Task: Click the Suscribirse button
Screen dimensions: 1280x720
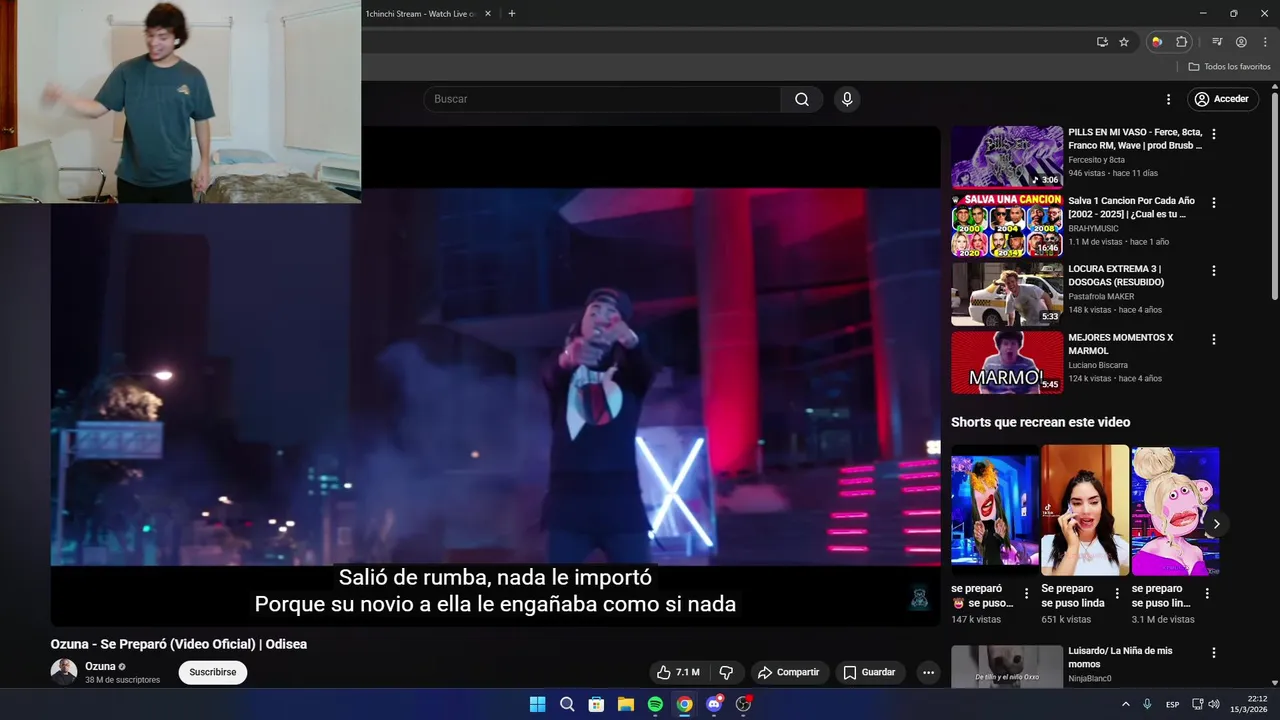Action: click(213, 672)
